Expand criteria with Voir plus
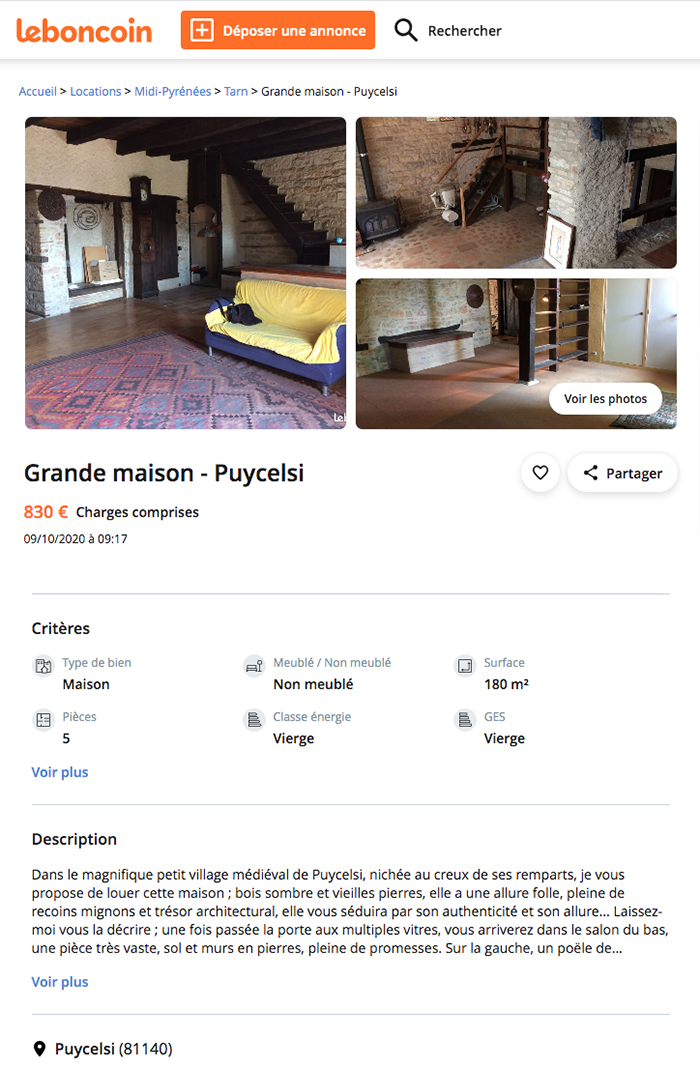700x1068 pixels. [x=60, y=772]
